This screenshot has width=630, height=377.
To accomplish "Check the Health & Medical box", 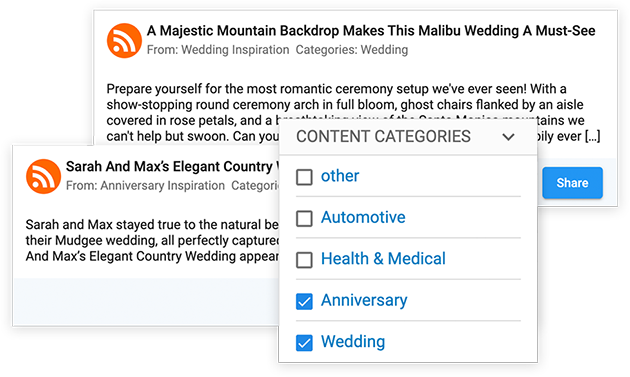I will click(304, 260).
